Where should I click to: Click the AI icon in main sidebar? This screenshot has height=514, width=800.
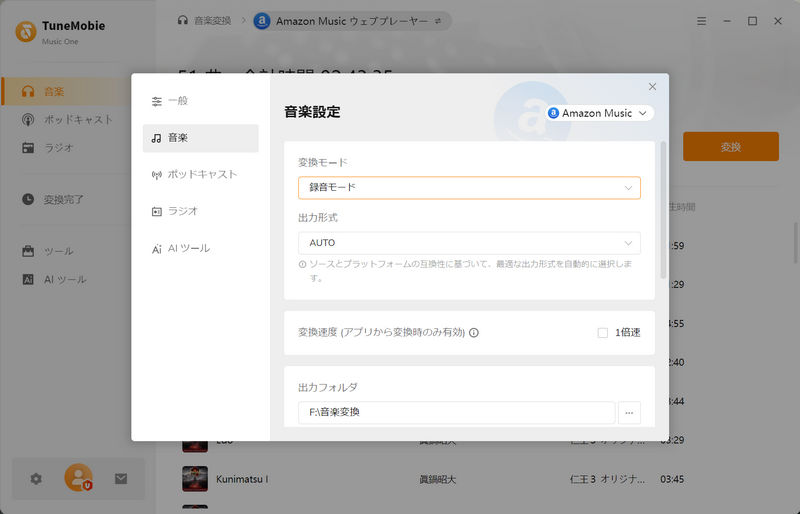point(28,279)
